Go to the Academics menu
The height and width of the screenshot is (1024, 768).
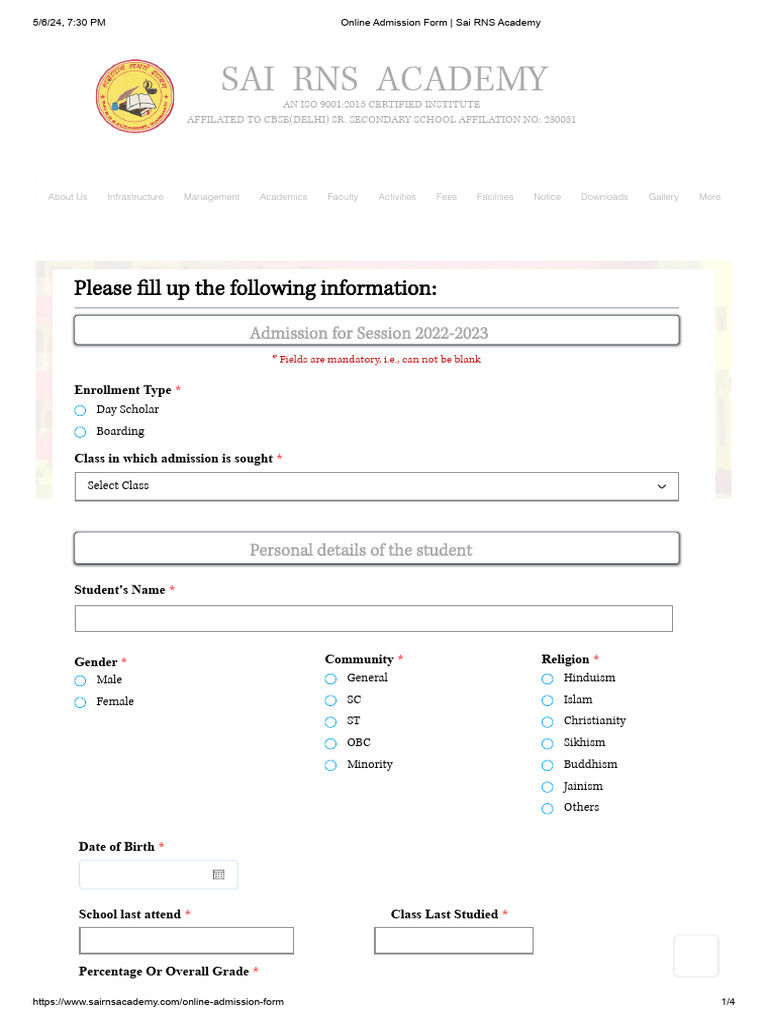tap(283, 197)
